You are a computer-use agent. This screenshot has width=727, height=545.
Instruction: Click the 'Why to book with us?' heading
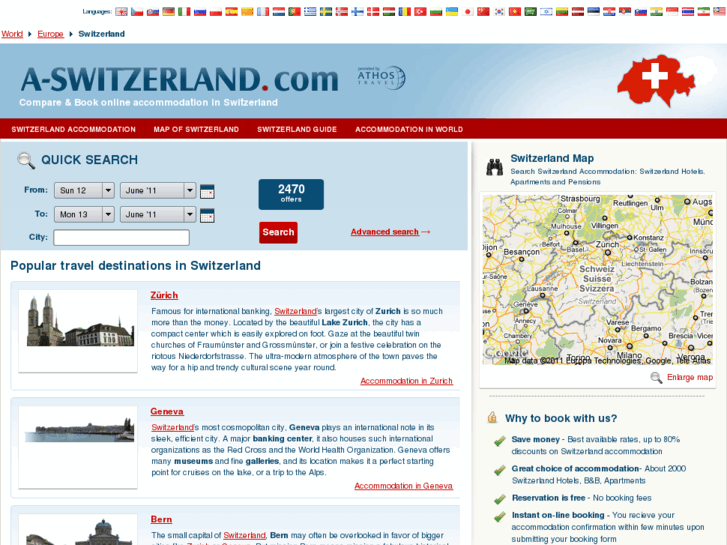[561, 418]
